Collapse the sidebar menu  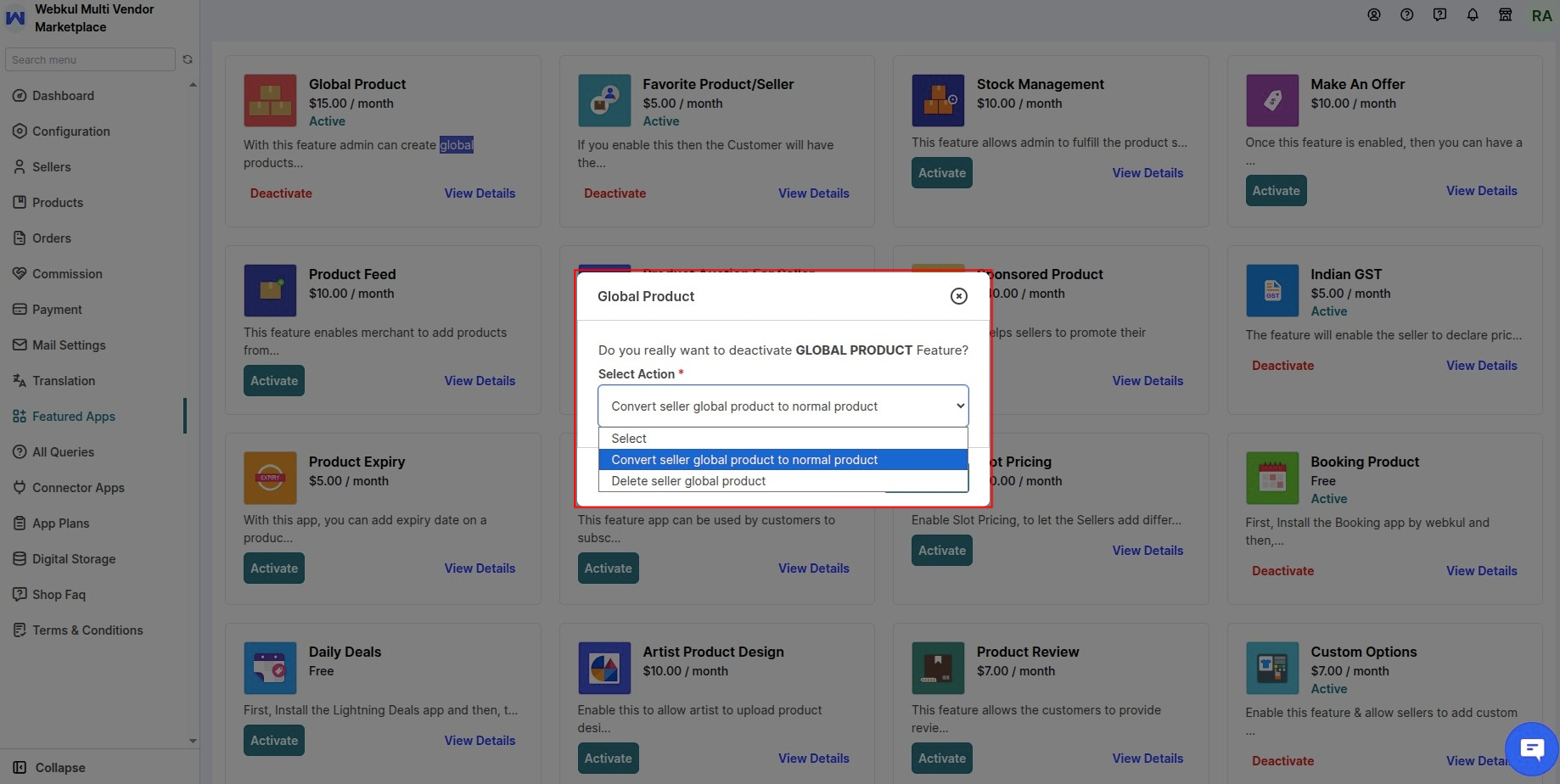(49, 768)
